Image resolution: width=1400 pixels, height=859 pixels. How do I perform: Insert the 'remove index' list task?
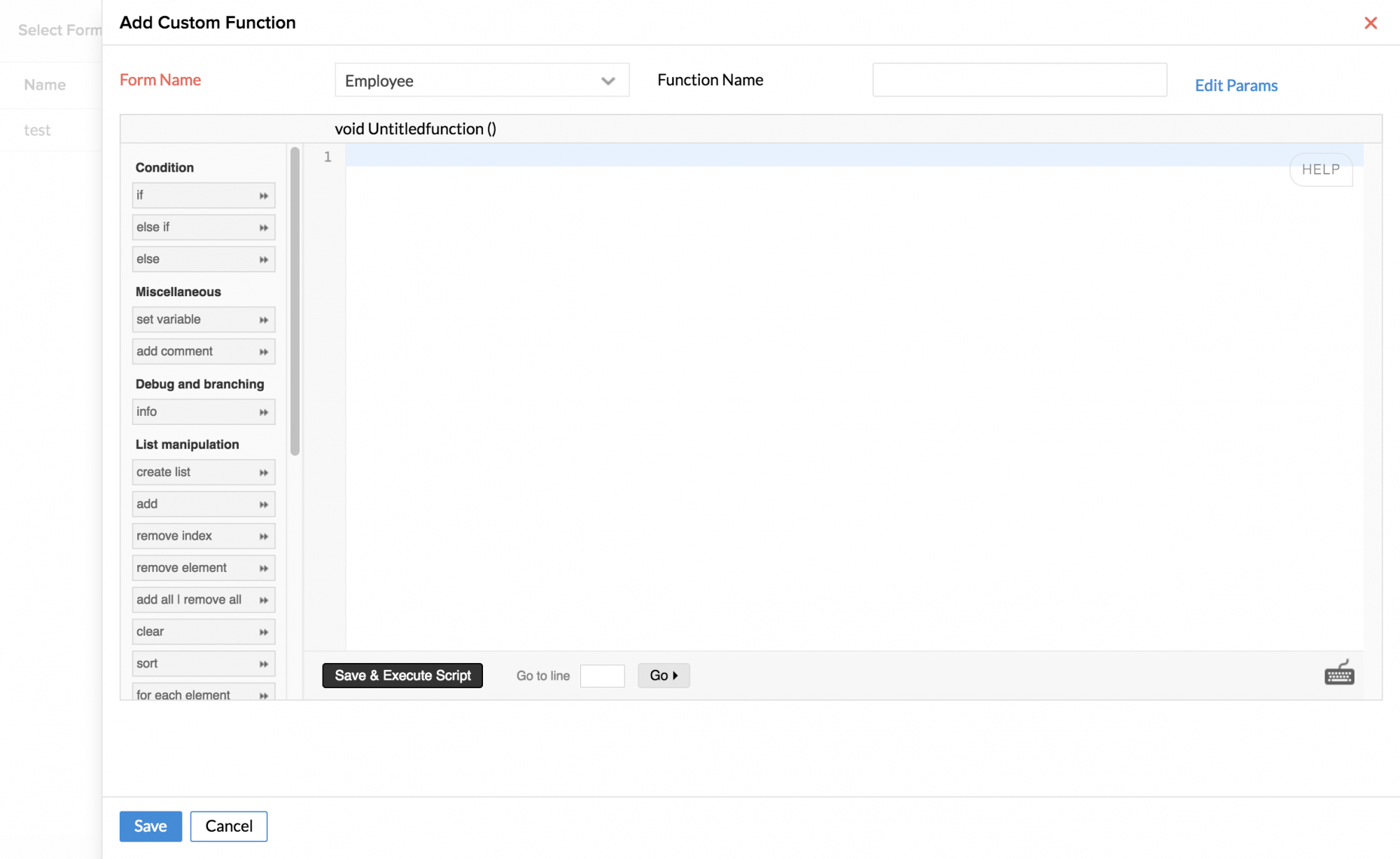pos(196,536)
